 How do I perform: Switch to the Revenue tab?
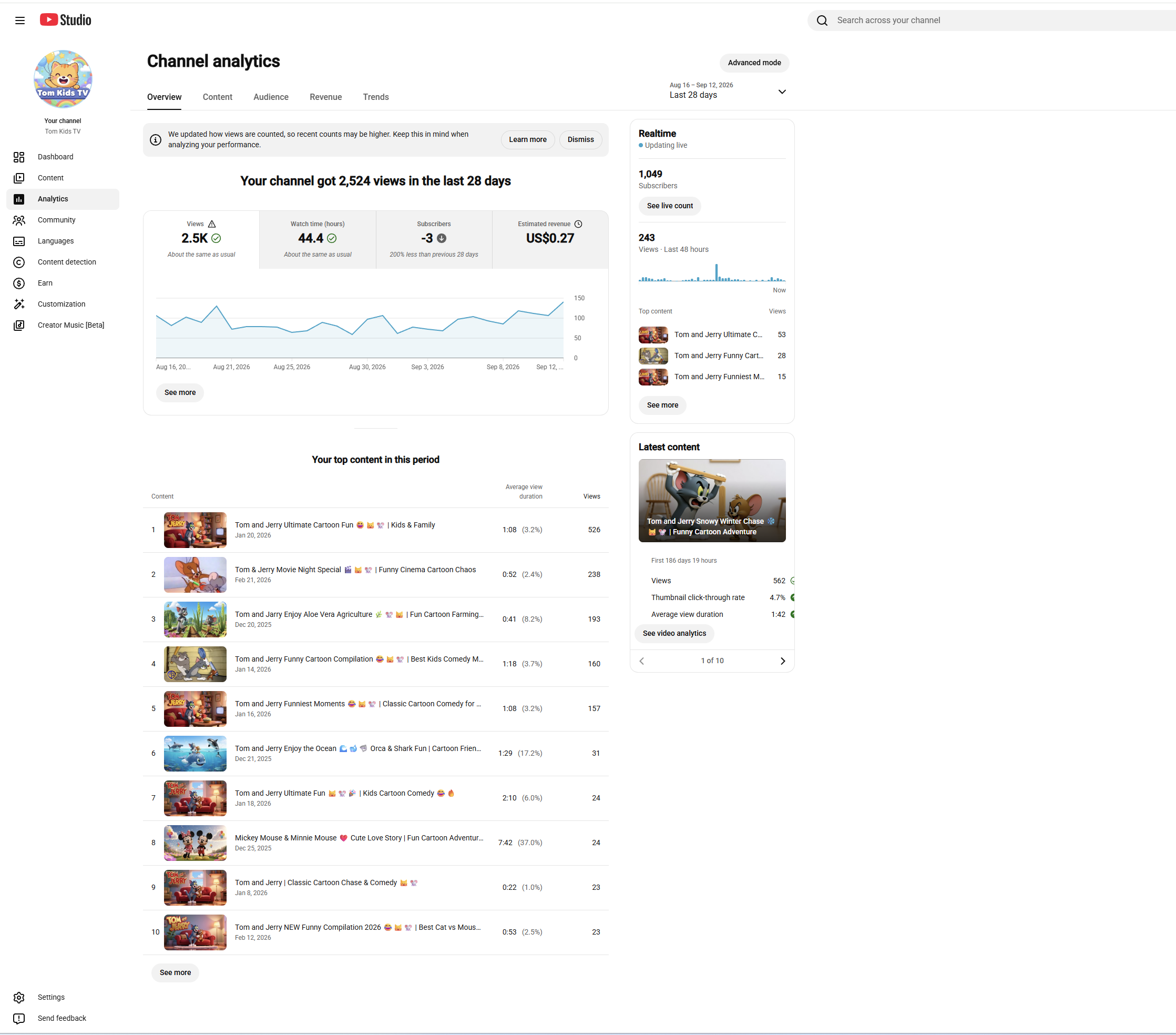coord(325,97)
